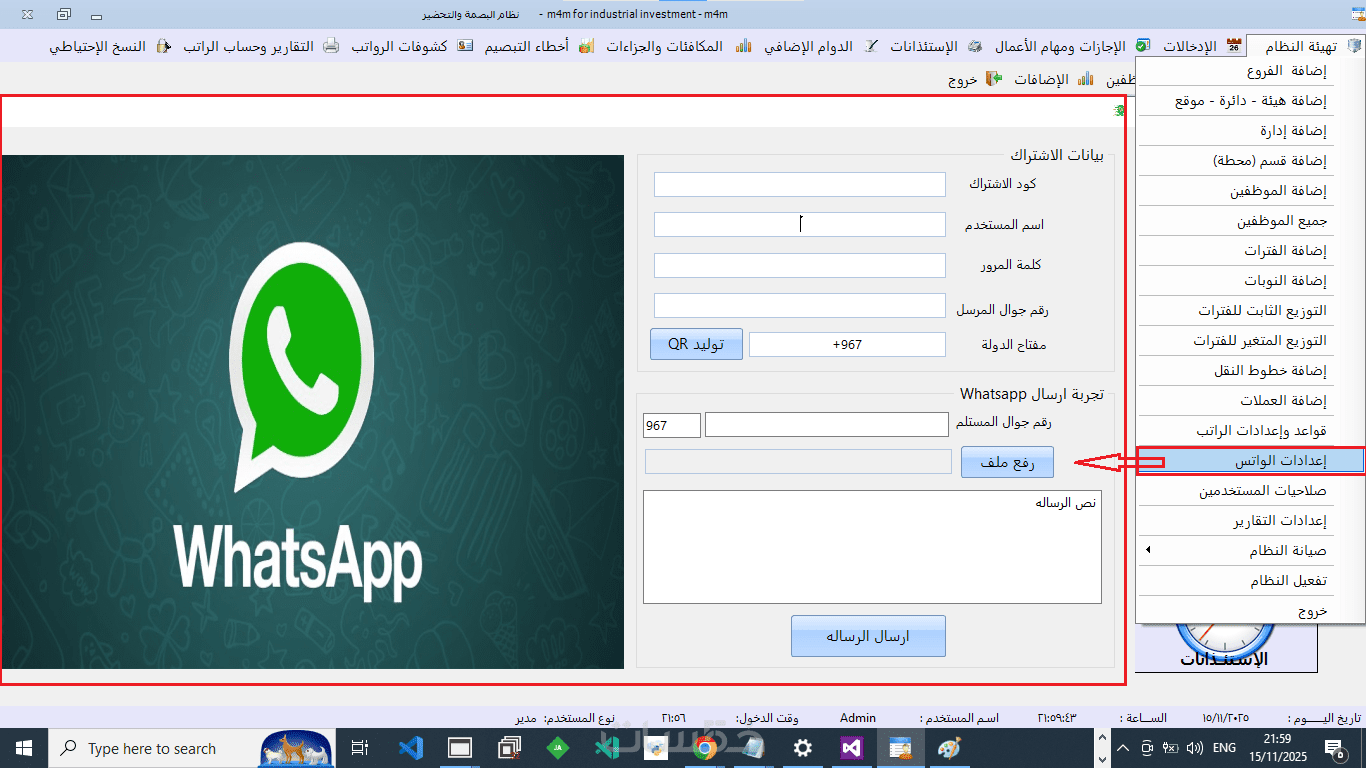
Task: Open the volume control in the tray
Action: (1196, 748)
